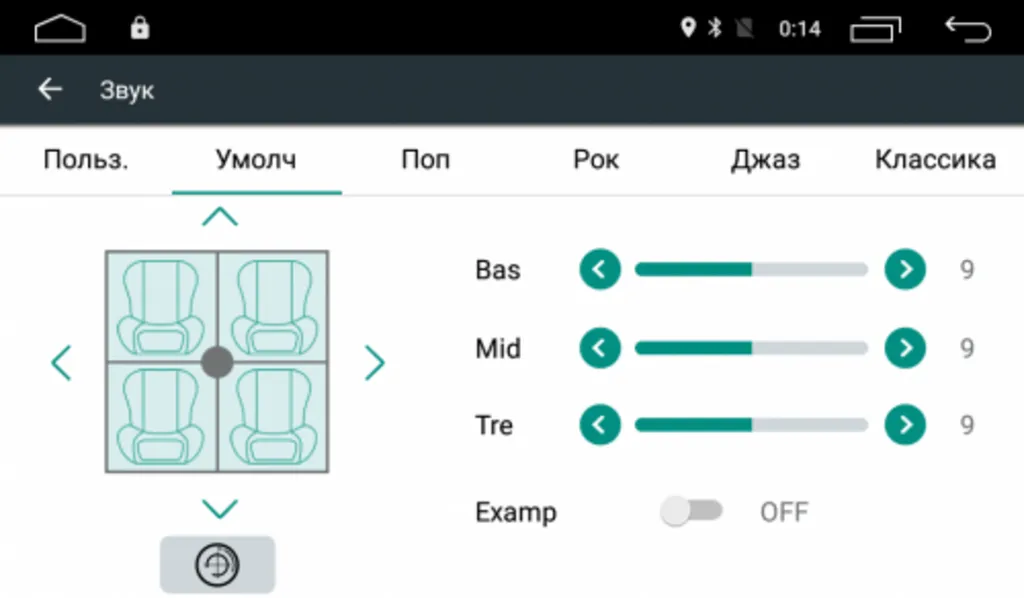1024x598 pixels.
Task: Shift sound balance right with right chevron
Action: 374,362
